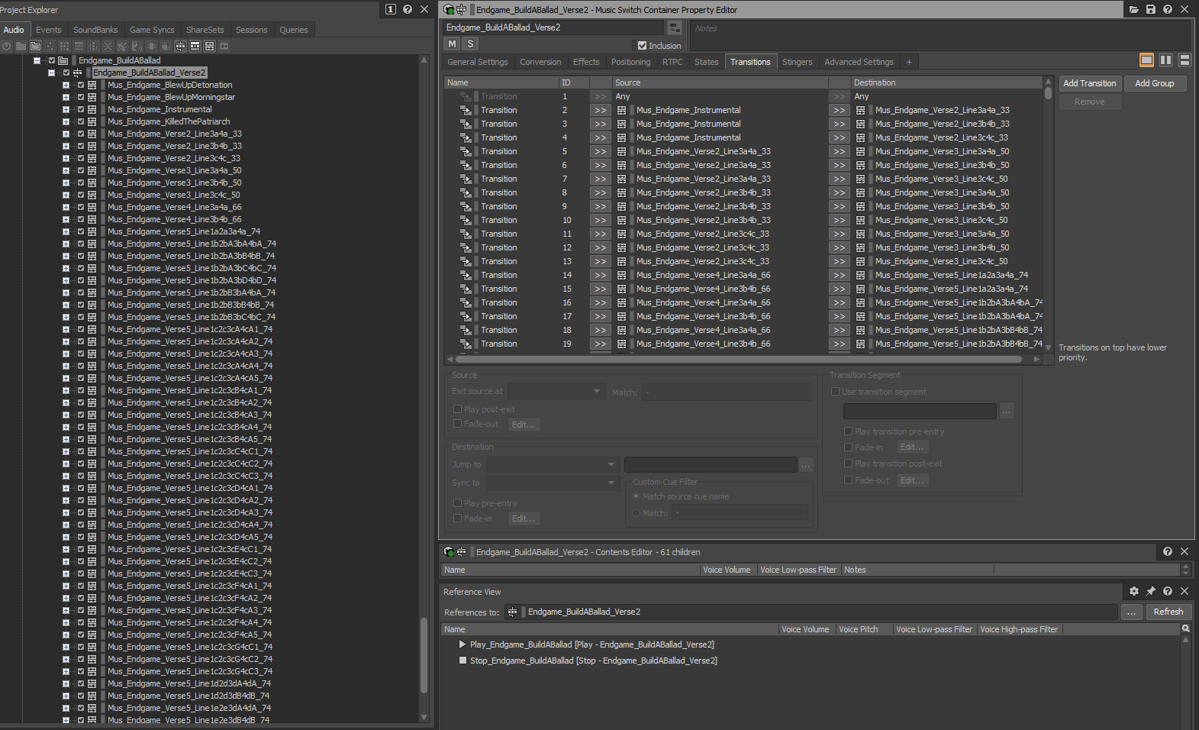
Task: Switch to the Stingers tab
Action: tap(797, 62)
